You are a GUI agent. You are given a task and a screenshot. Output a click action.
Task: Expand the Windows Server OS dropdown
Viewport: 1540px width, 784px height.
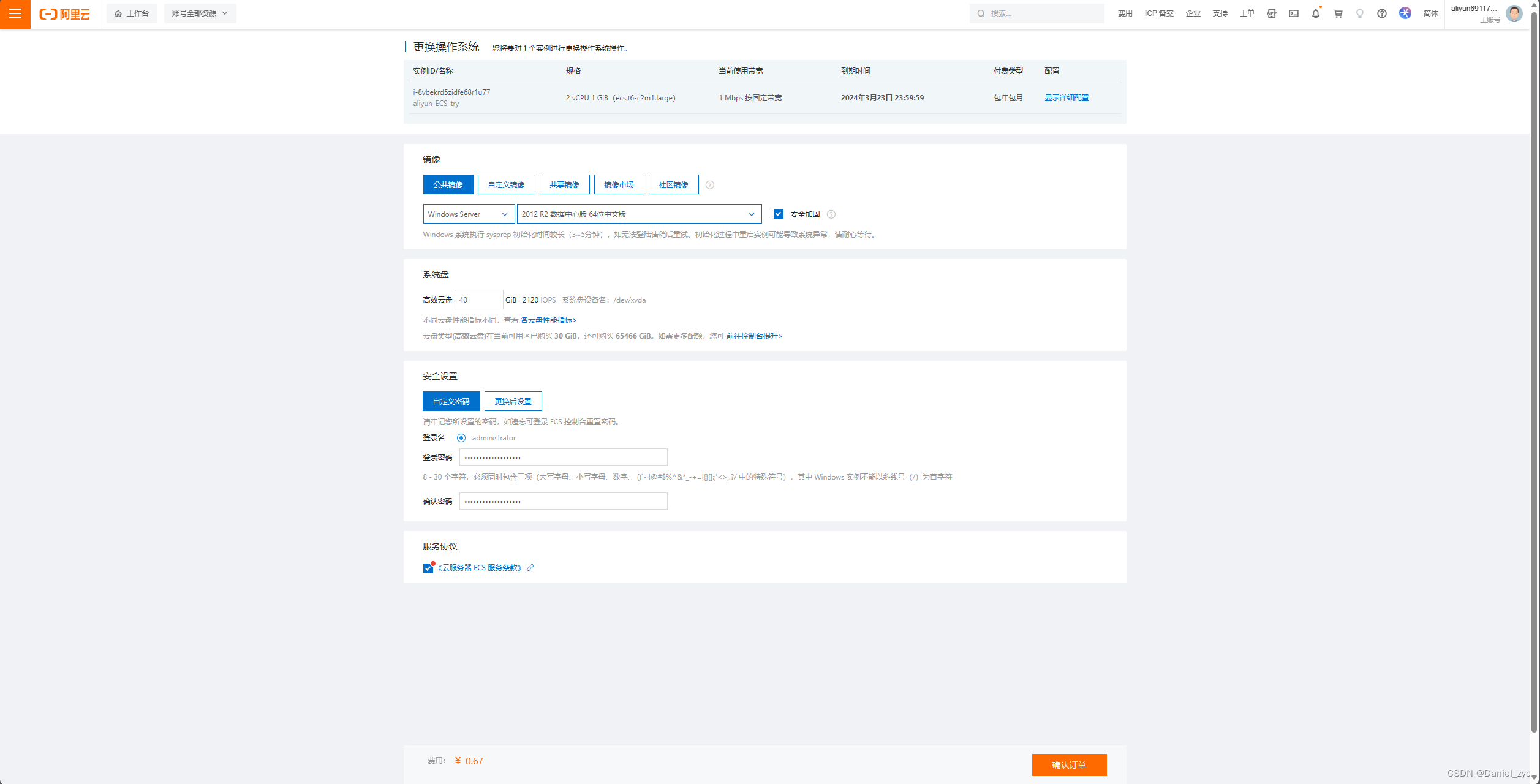(468, 214)
